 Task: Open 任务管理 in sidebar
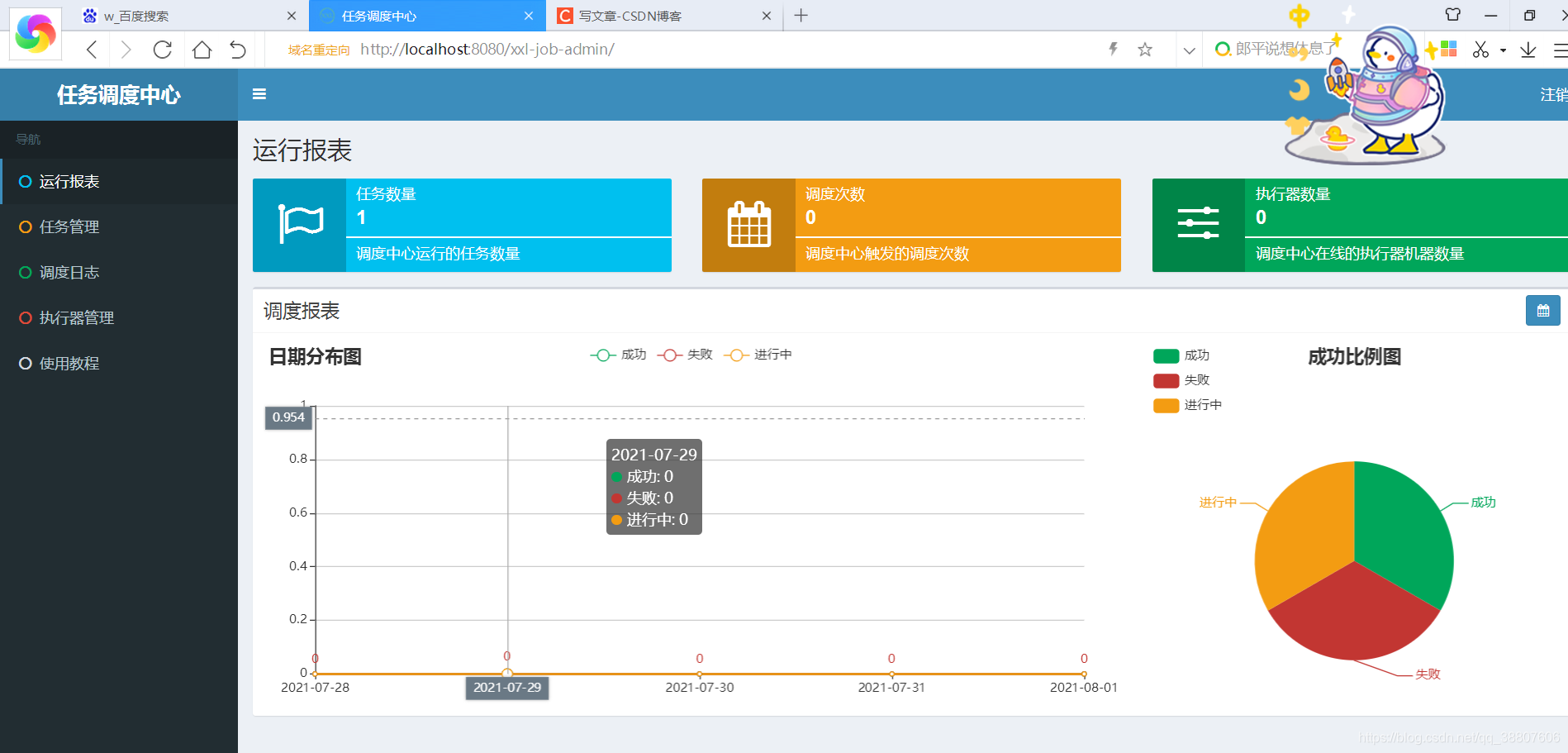[119, 226]
